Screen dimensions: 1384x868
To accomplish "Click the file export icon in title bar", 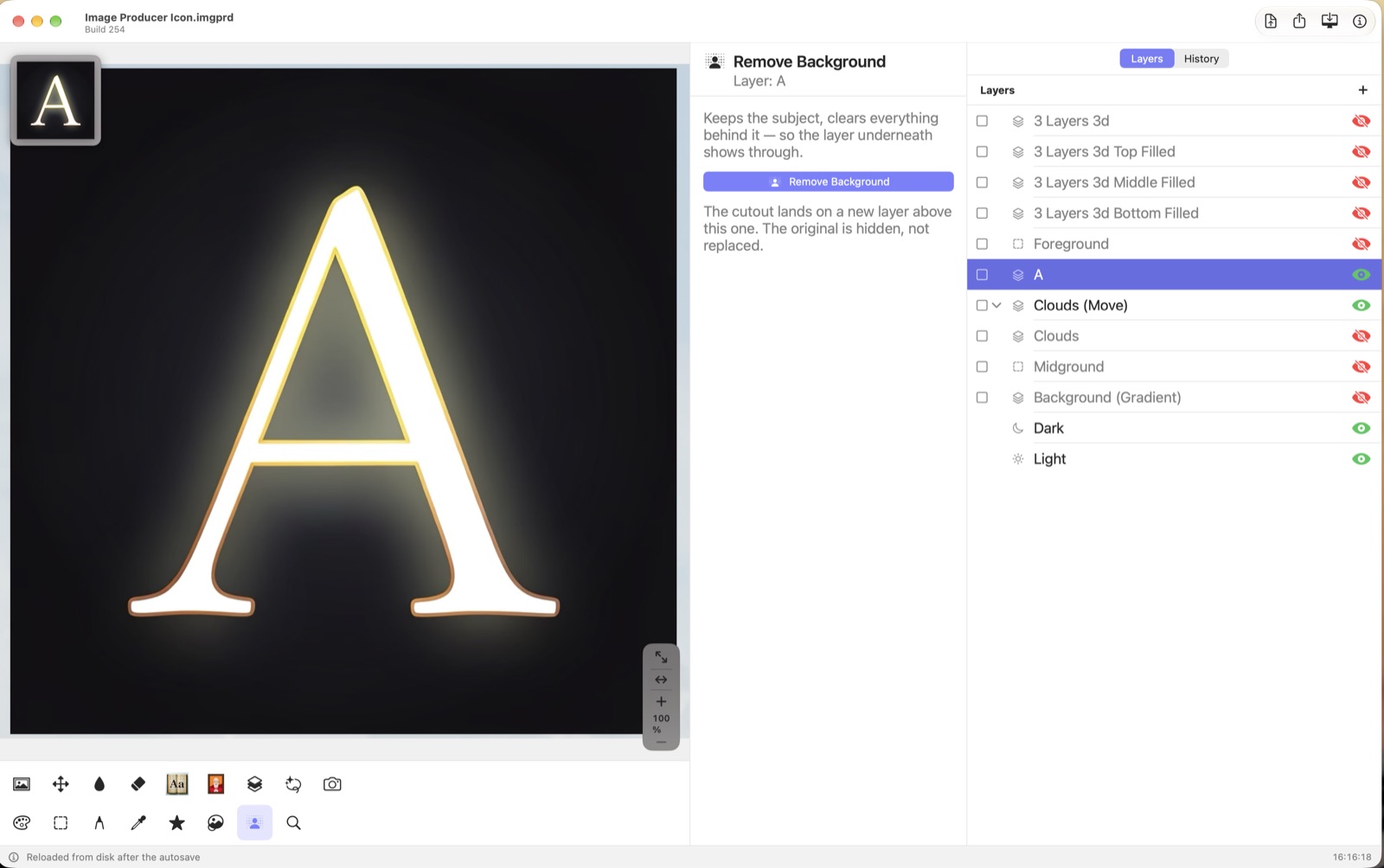I will [x=1271, y=22].
